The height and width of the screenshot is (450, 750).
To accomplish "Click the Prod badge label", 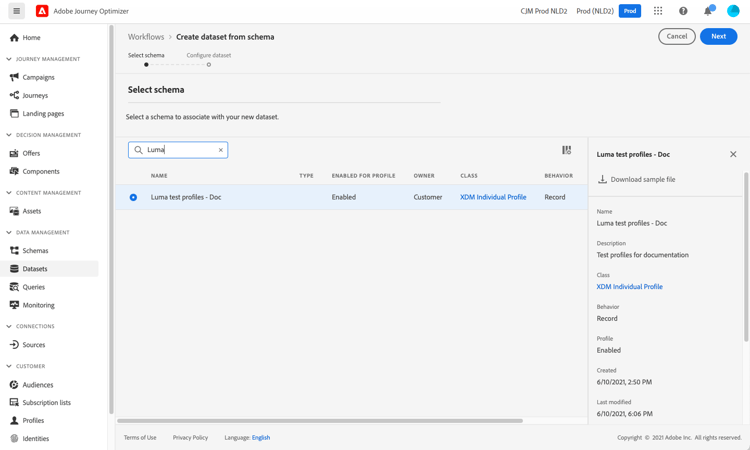I will coord(630,11).
